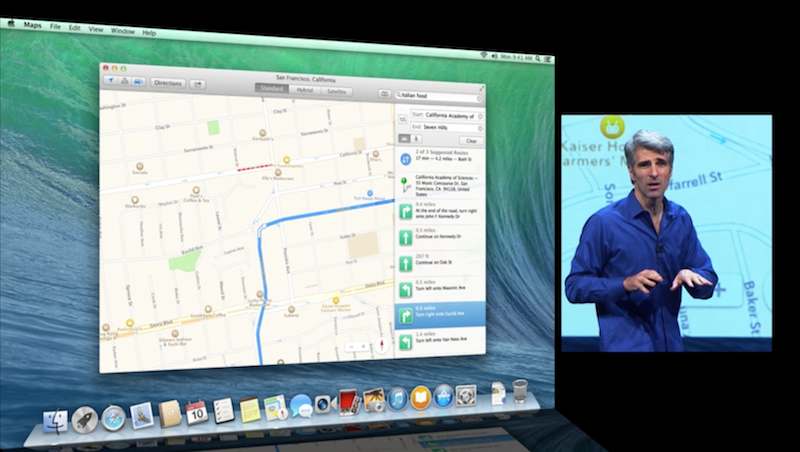The height and width of the screenshot is (452, 800).
Task: Zoom out using the map minus button
Action: click(x=352, y=346)
